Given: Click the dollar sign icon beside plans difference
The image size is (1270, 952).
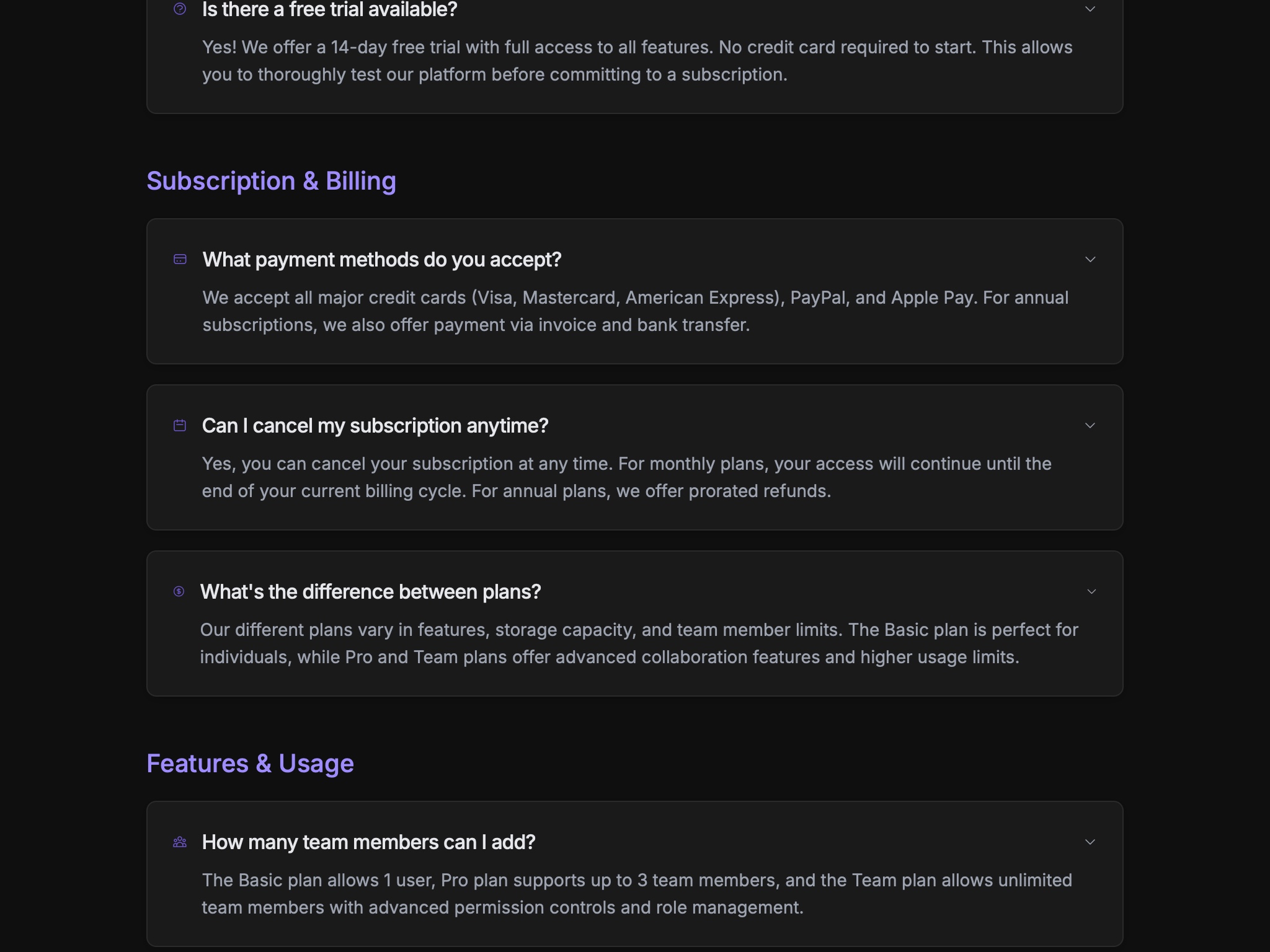Looking at the screenshot, I should 180,592.
